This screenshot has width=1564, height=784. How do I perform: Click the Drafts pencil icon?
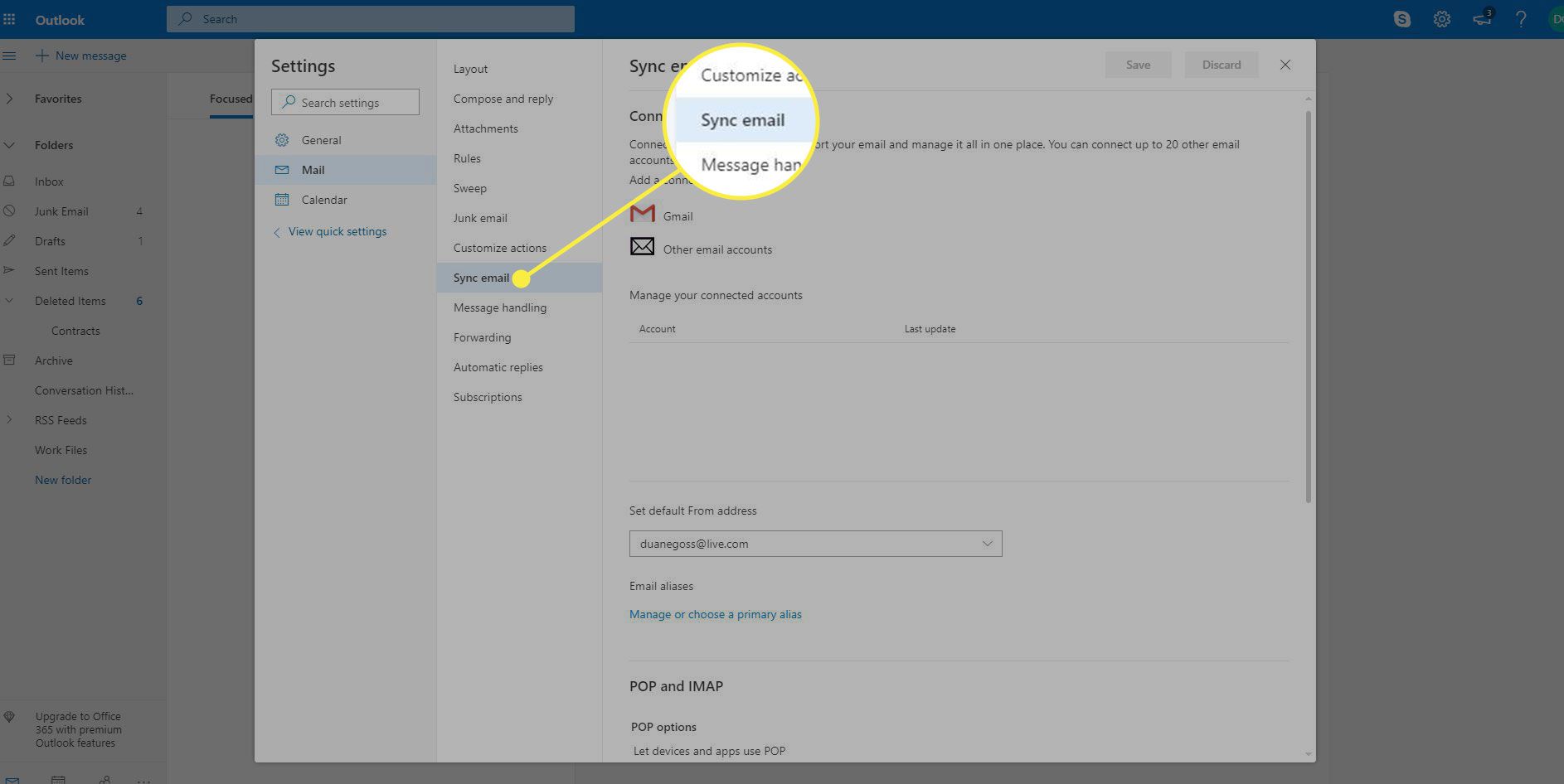click(x=9, y=240)
